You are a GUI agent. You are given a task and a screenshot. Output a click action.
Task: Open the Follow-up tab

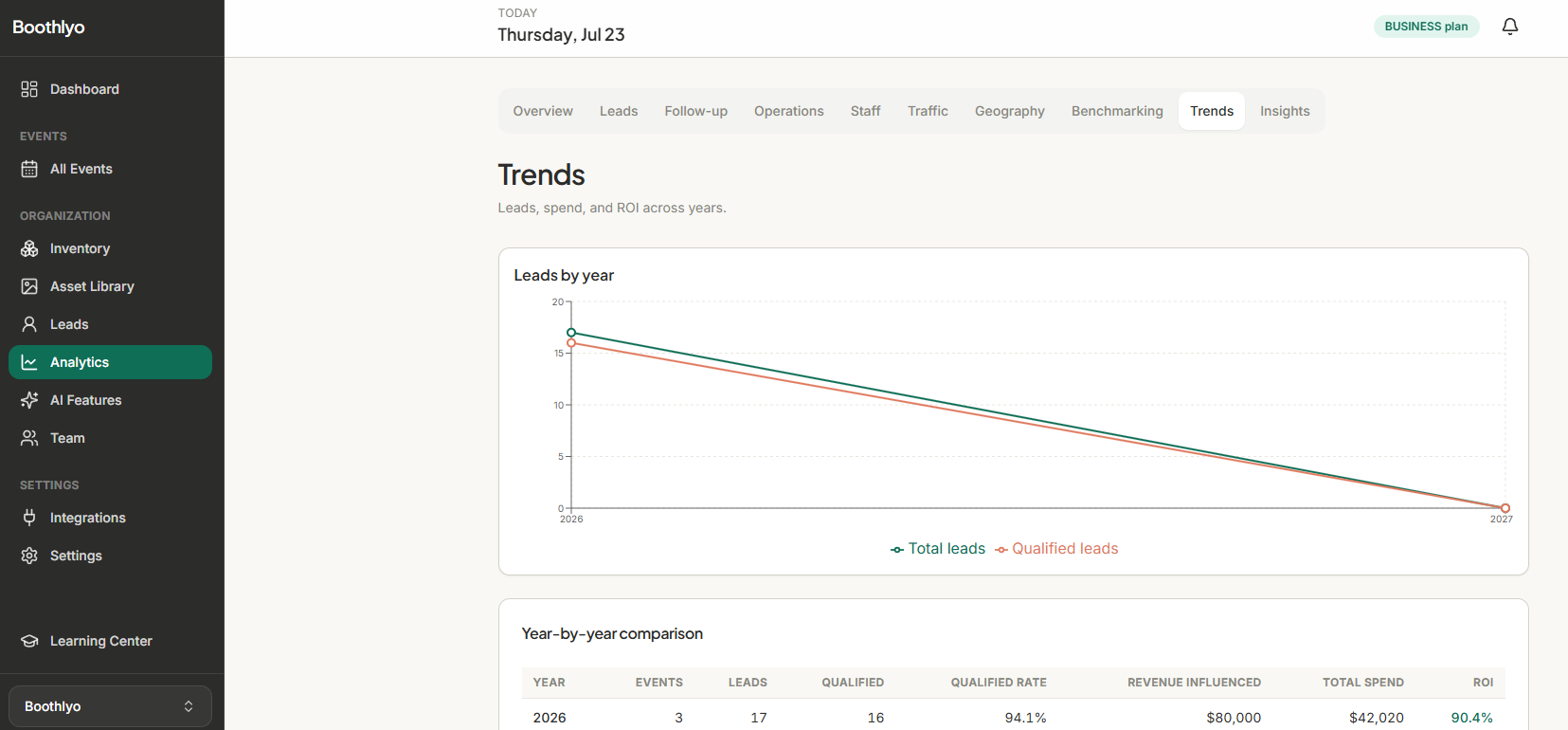(x=696, y=111)
